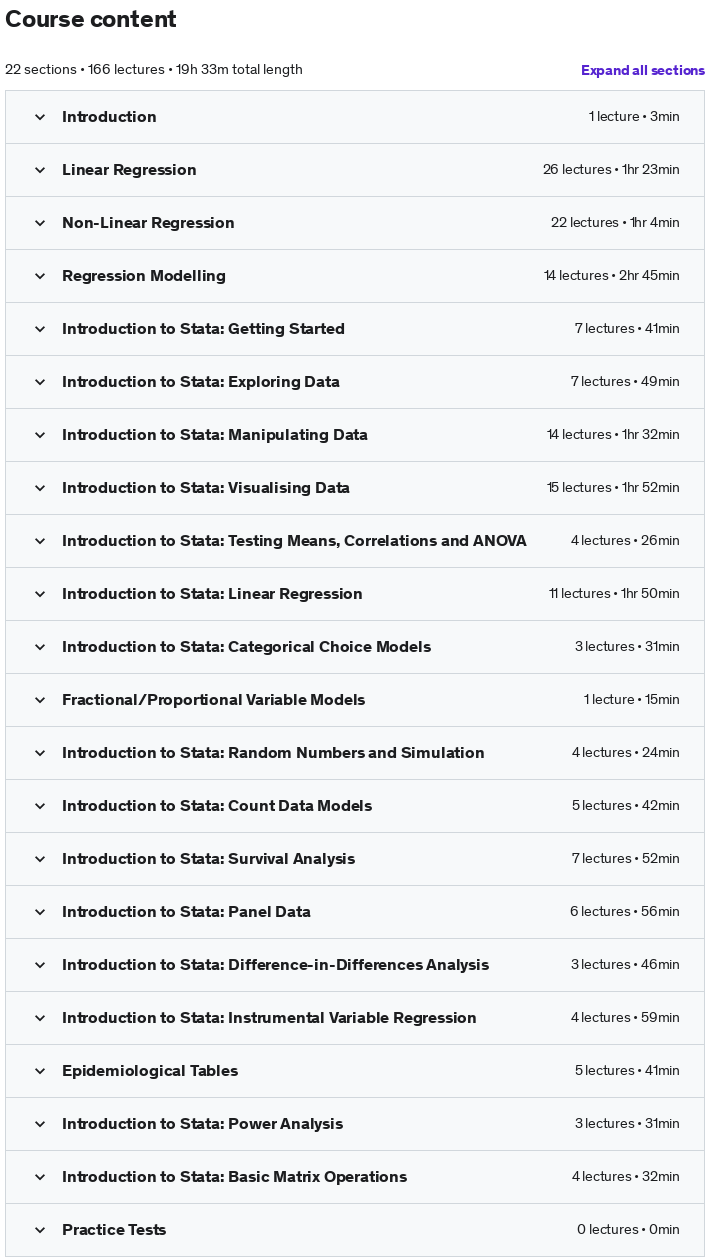Viewport: 705px width, 1257px height.
Task: Click the chevron beside Fractional/Proportional Variable Models
Action: tap(40, 700)
